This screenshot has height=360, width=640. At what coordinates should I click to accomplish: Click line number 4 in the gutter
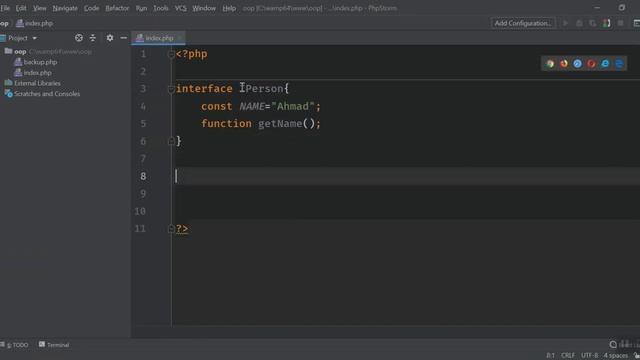(143, 107)
